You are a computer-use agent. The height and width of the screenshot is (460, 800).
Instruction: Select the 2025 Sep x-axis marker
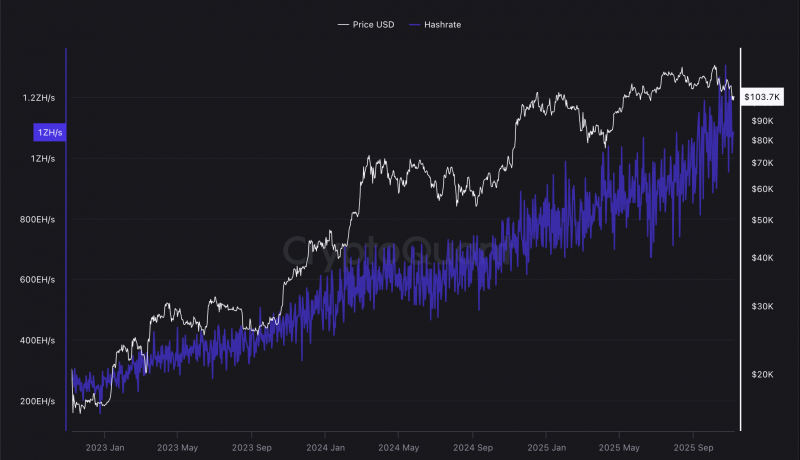693,448
